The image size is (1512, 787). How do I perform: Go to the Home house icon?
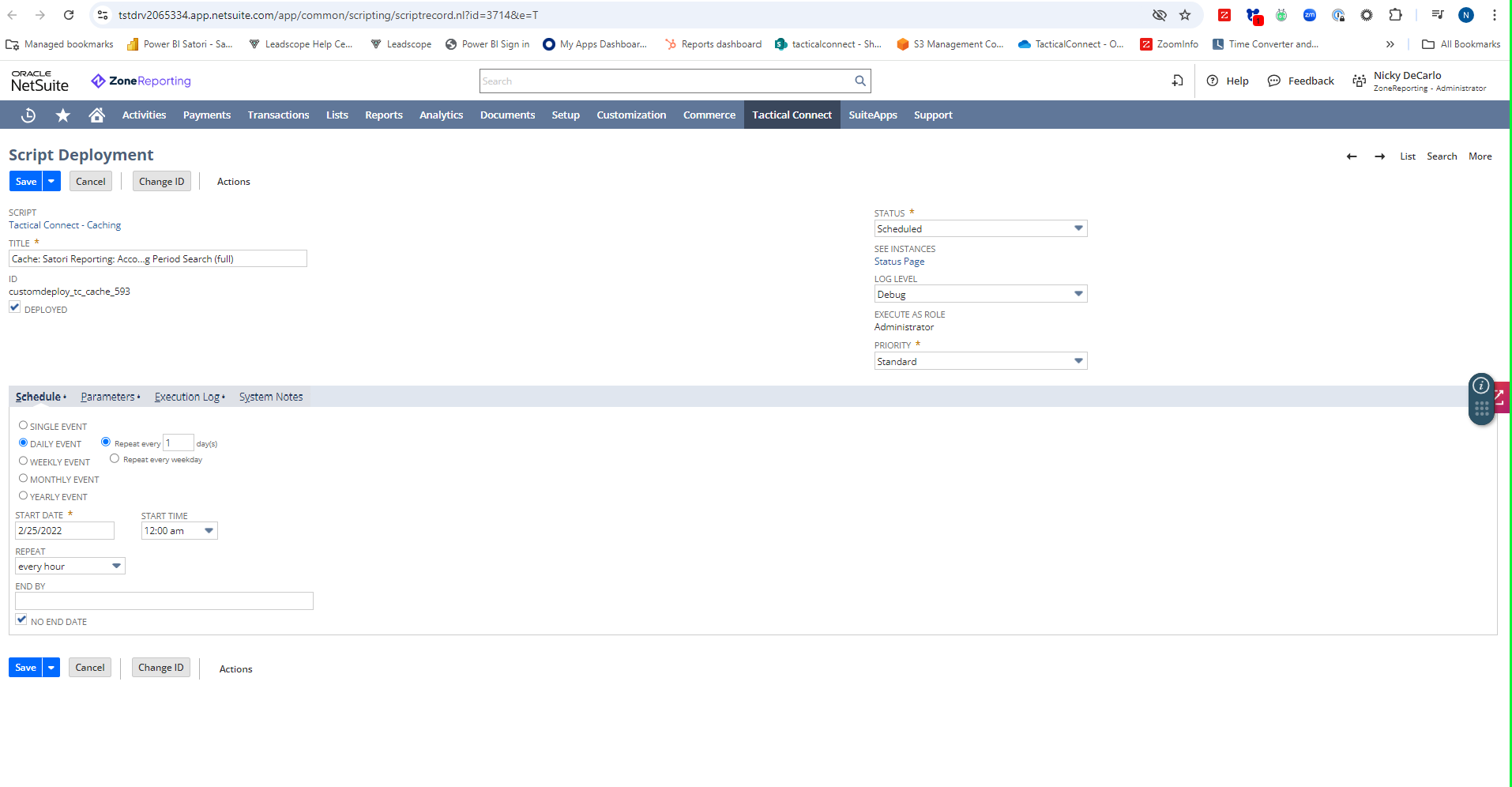coord(97,115)
